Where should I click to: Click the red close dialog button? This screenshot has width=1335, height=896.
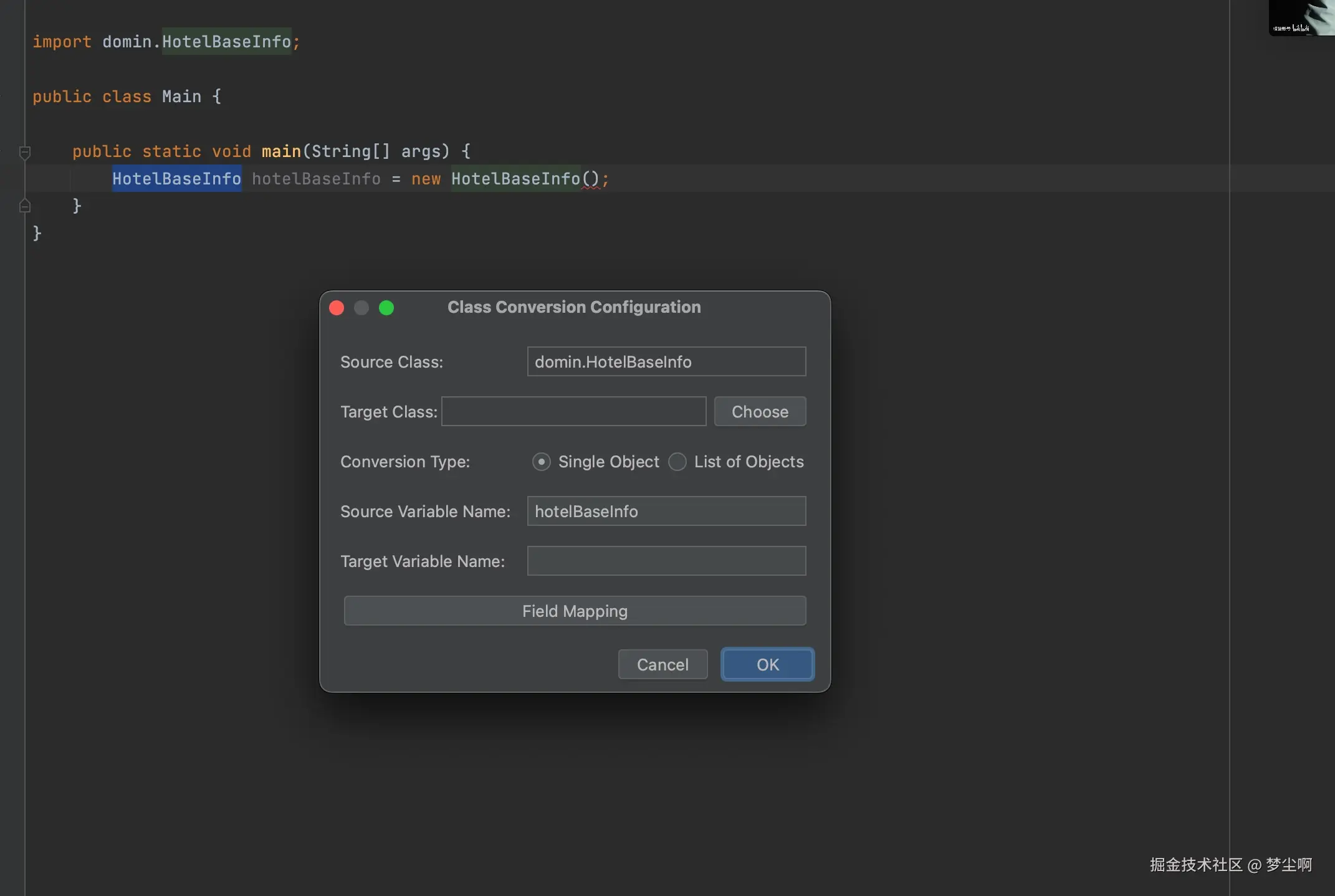[x=337, y=308]
